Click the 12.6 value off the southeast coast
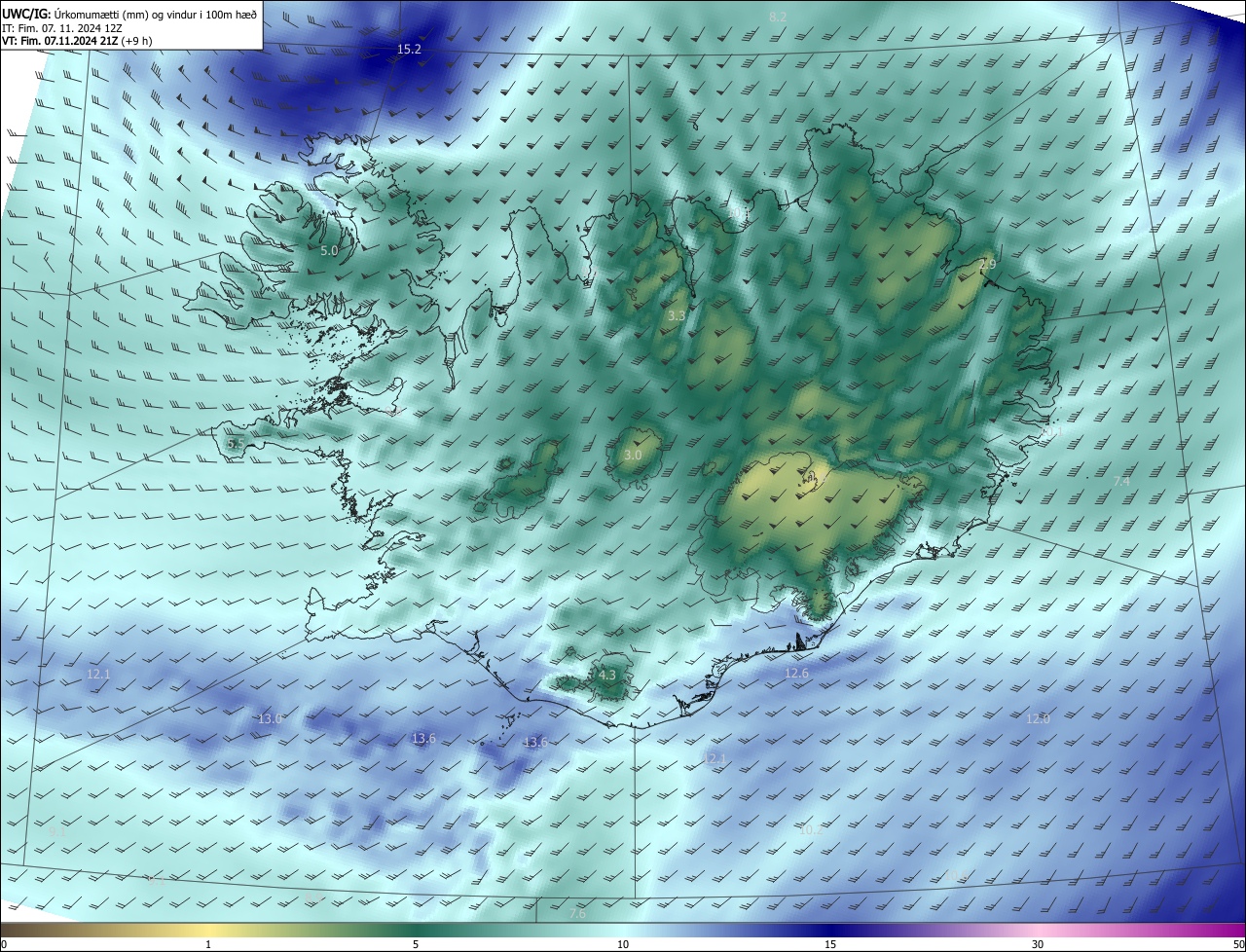This screenshot has height=952, width=1246. [796, 673]
